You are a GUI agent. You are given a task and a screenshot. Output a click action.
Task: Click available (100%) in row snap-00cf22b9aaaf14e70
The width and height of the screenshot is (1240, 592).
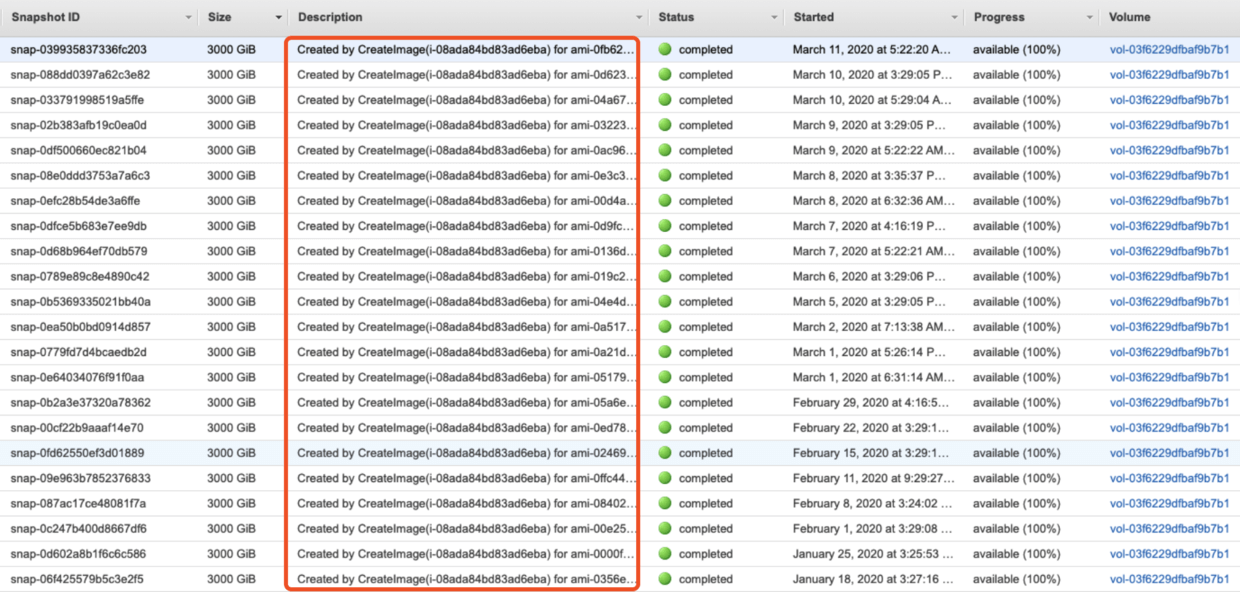[x=1016, y=428]
